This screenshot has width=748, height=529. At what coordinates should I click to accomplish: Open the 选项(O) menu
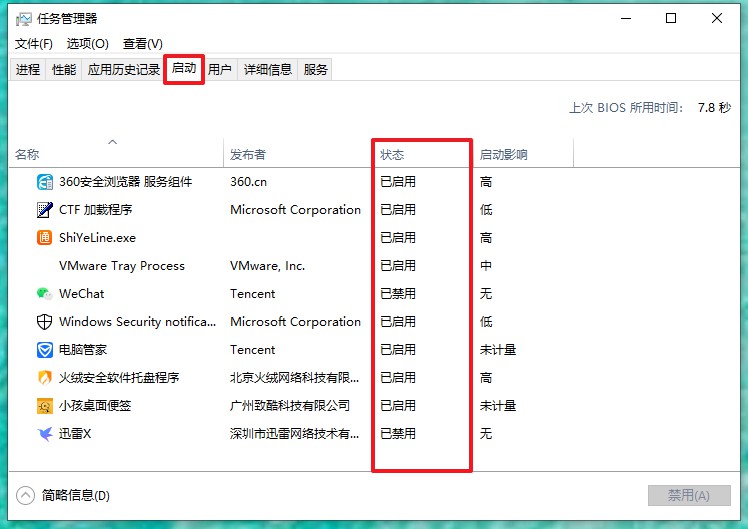coord(87,44)
